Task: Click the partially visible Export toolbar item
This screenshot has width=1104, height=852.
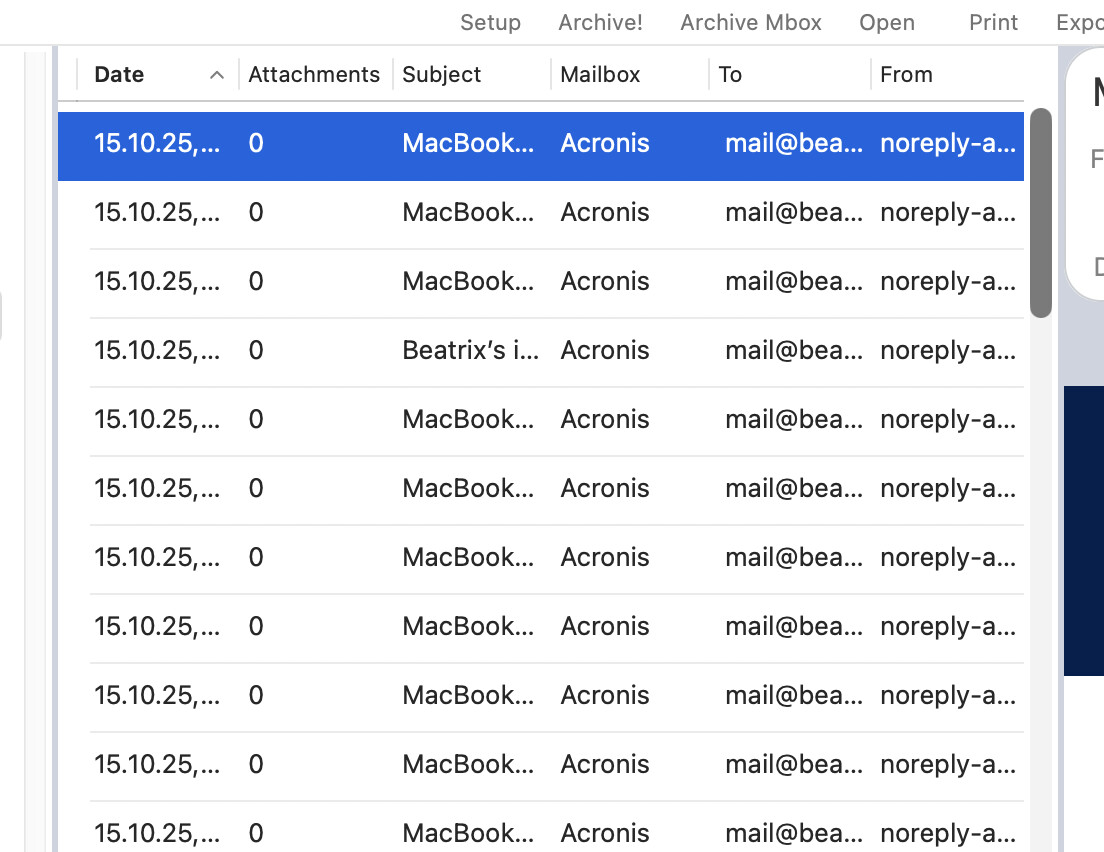Action: [x=1080, y=22]
